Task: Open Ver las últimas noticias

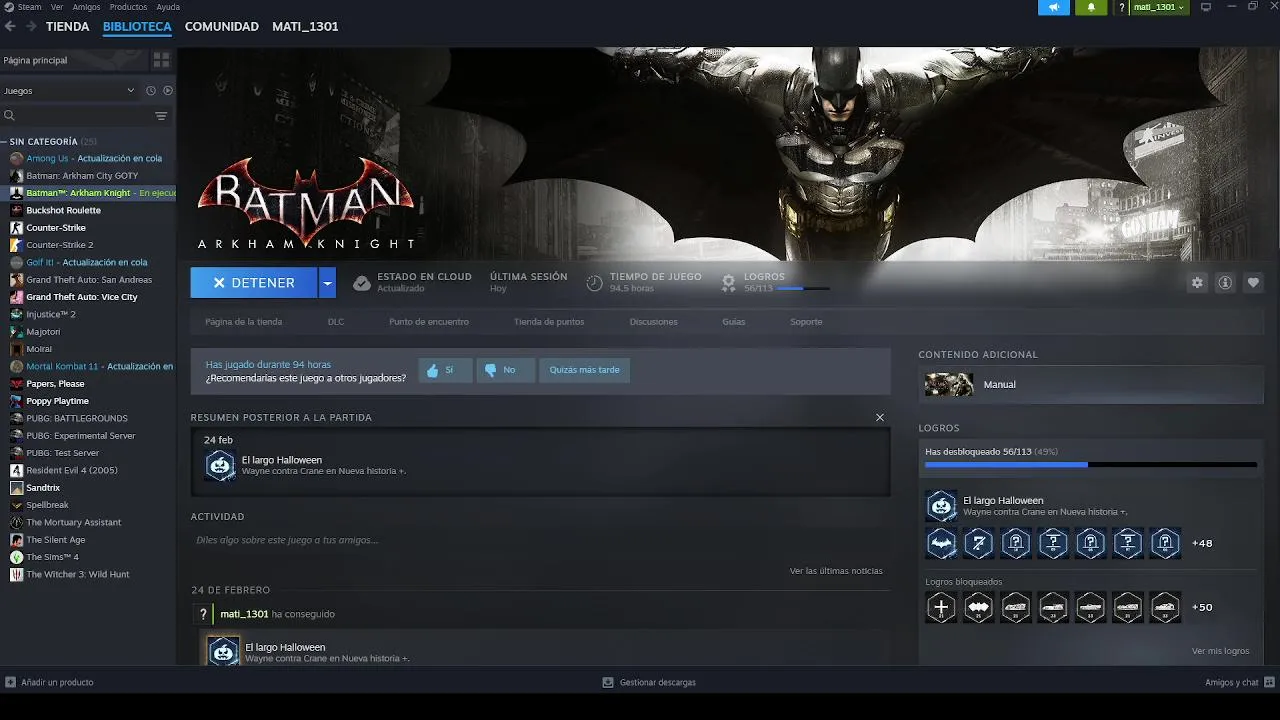Action: [x=836, y=571]
